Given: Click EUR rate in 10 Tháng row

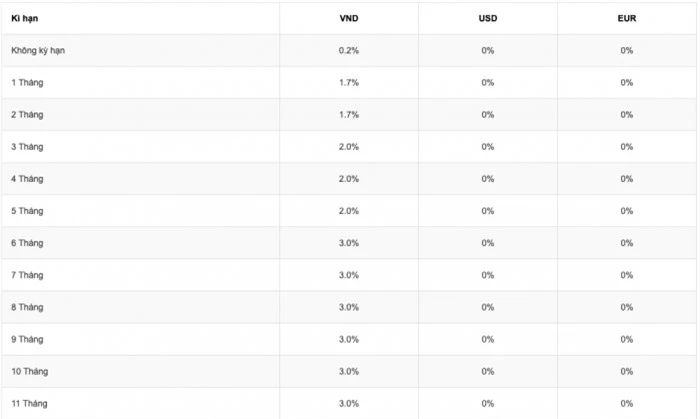Looking at the screenshot, I should (626, 371).
